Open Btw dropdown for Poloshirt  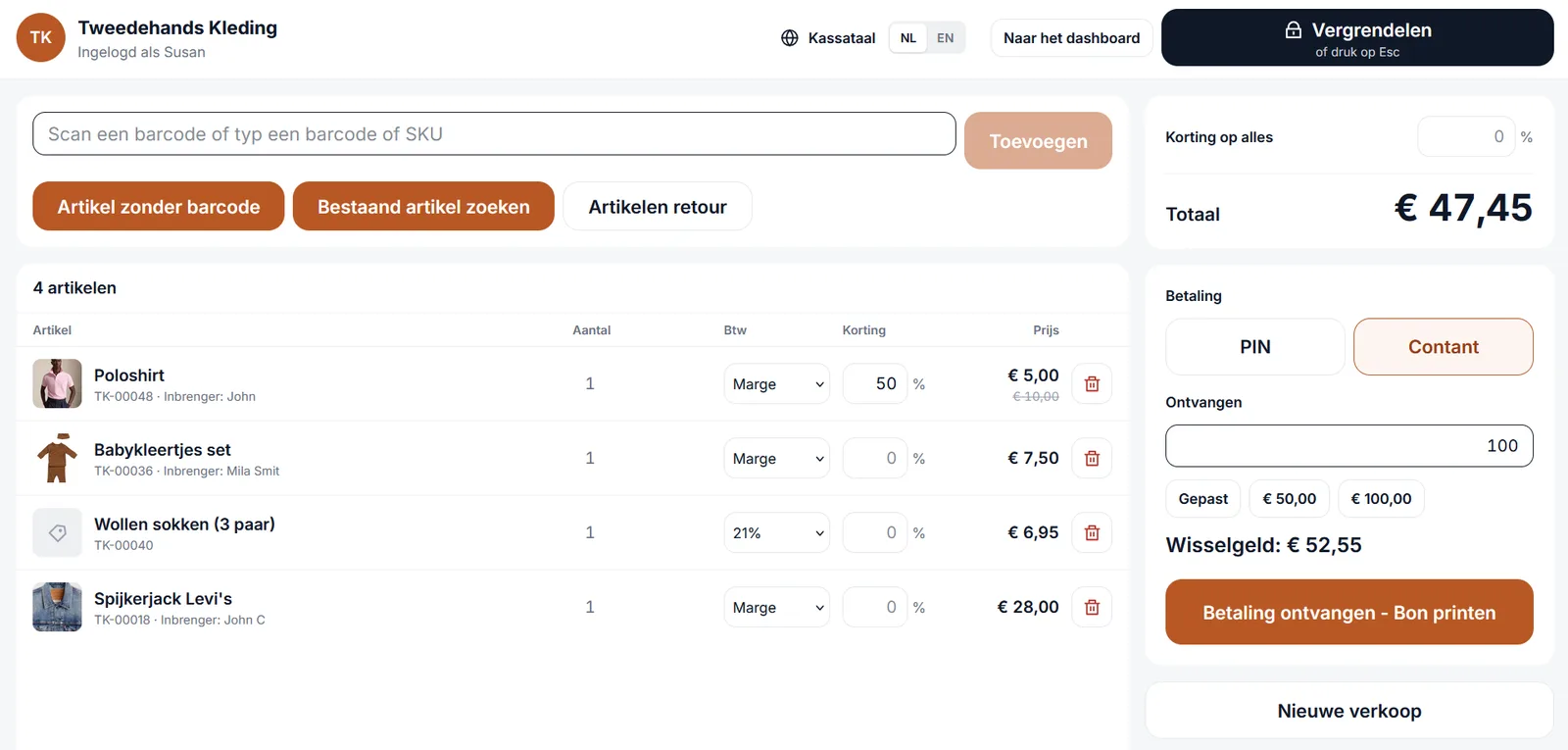[776, 383]
